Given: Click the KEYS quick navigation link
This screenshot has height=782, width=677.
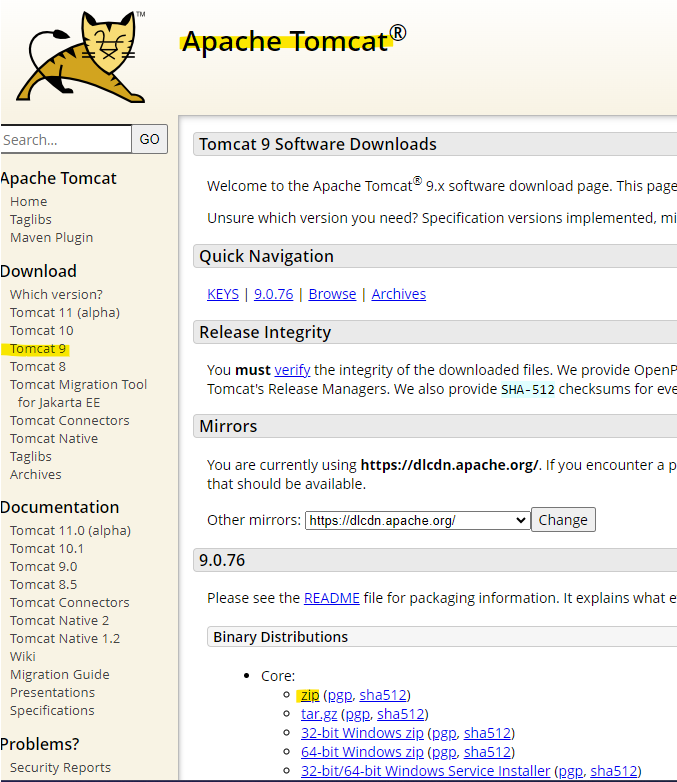Looking at the screenshot, I should (223, 294).
